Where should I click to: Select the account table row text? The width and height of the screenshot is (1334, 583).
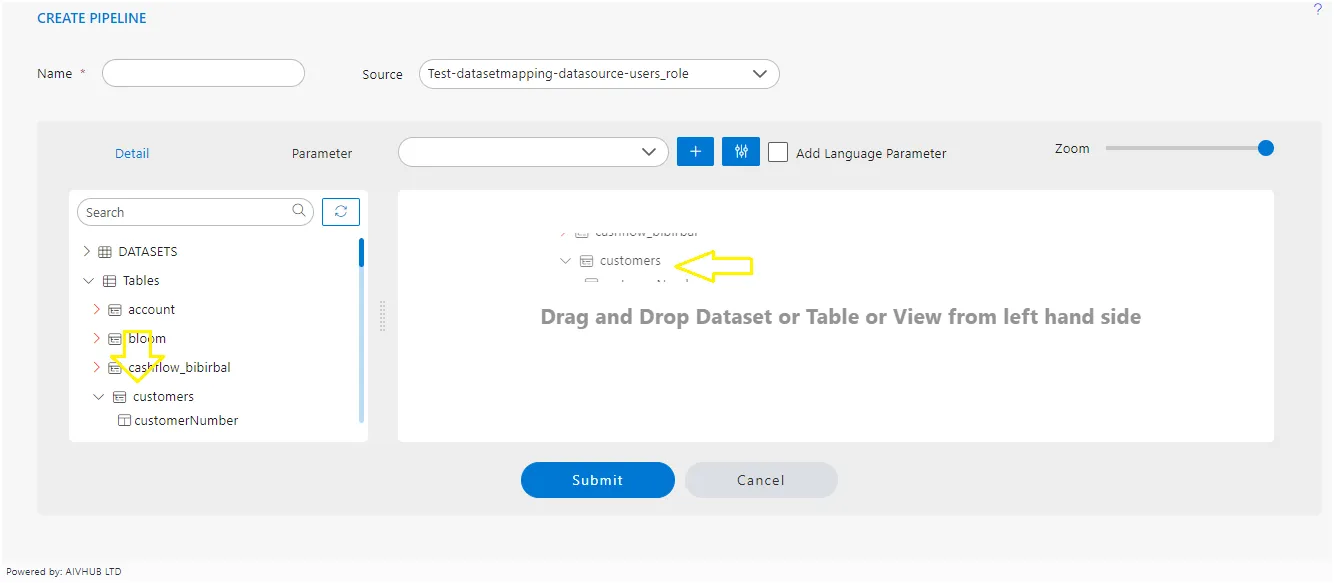coord(152,310)
